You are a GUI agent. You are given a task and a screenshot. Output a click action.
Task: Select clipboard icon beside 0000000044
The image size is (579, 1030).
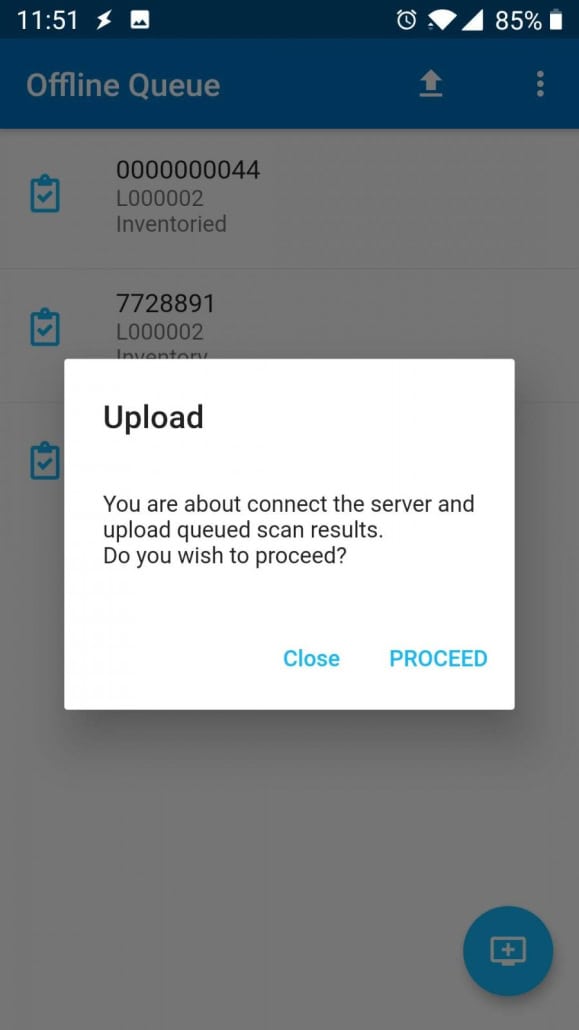tap(45, 194)
